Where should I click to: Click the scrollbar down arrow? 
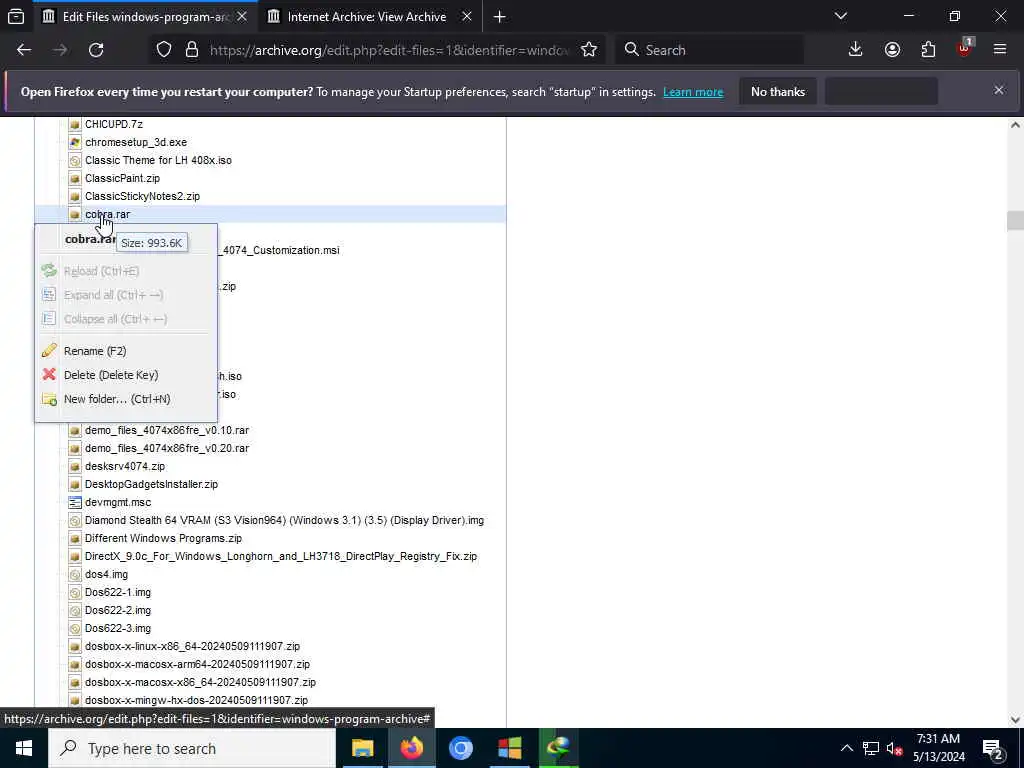[x=1015, y=720]
